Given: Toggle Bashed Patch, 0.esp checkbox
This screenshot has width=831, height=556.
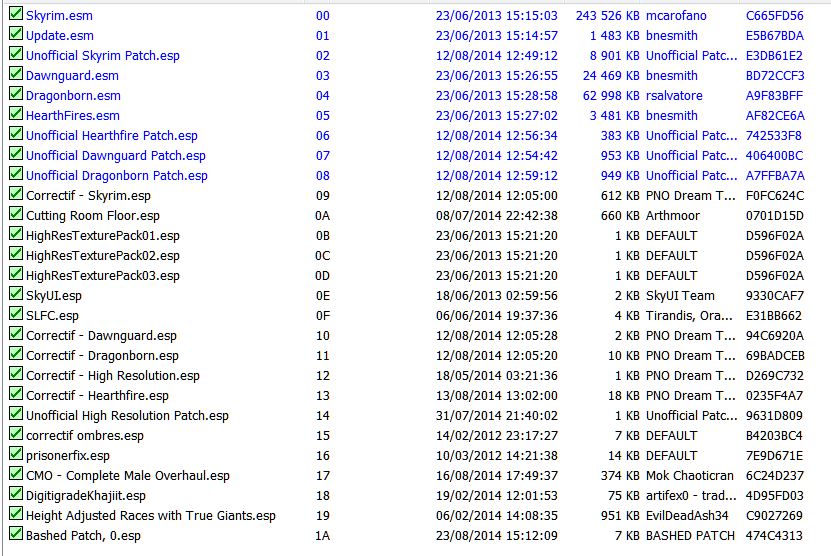Looking at the screenshot, I should pos(16,534).
